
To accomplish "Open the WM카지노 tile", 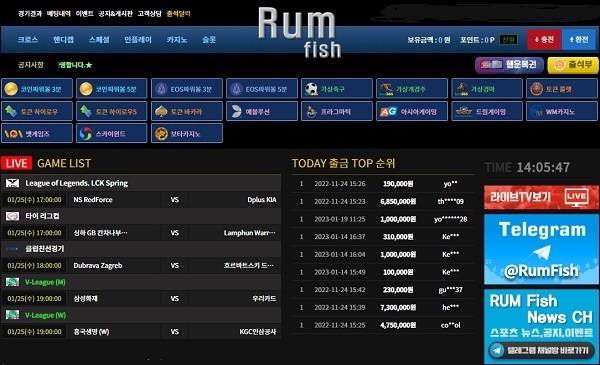I will pyautogui.click(x=562, y=111).
